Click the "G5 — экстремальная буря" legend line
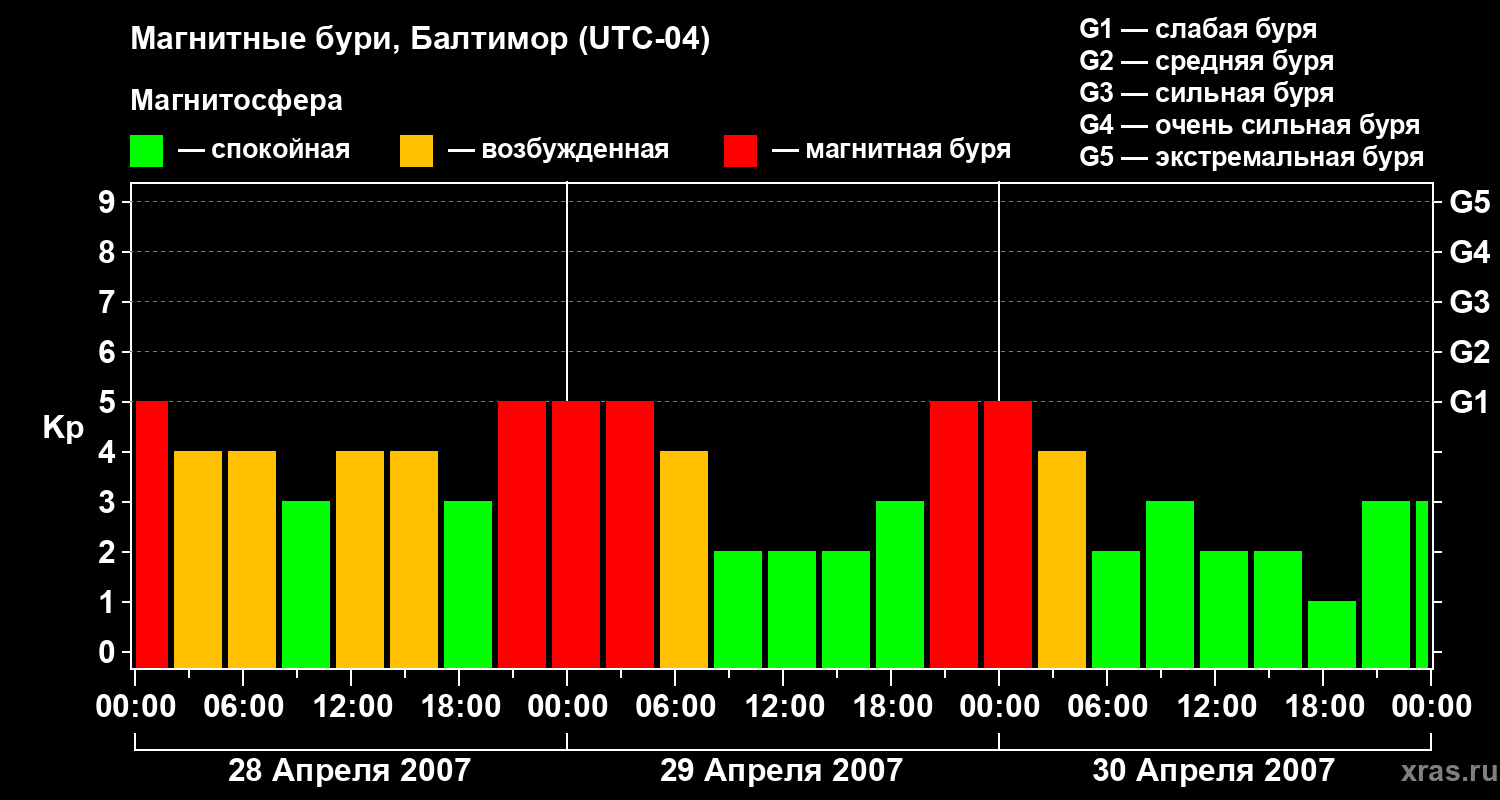This screenshot has width=1500, height=800. [x=1251, y=157]
